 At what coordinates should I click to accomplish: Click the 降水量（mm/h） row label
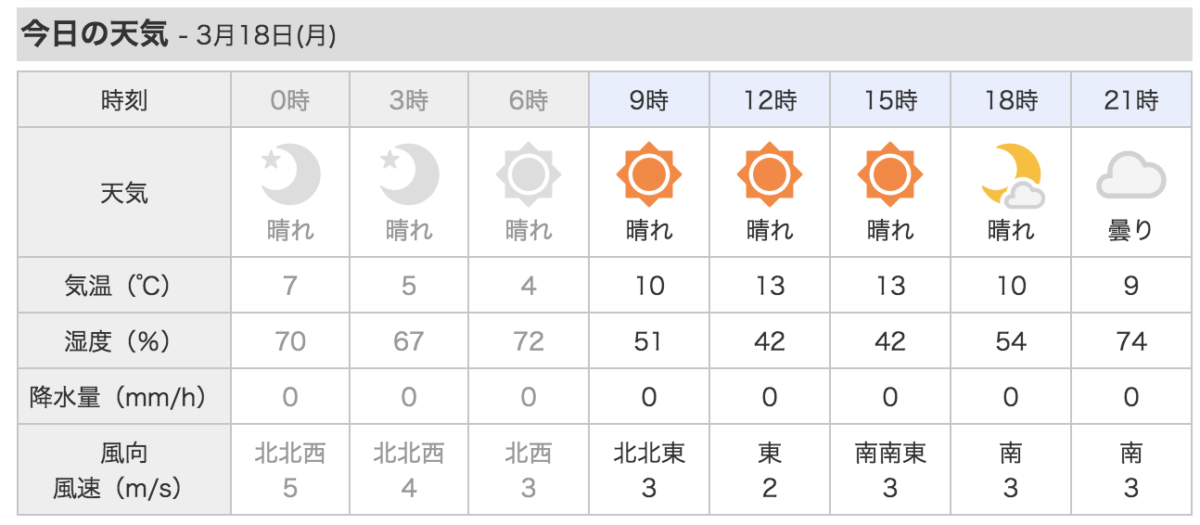124,397
